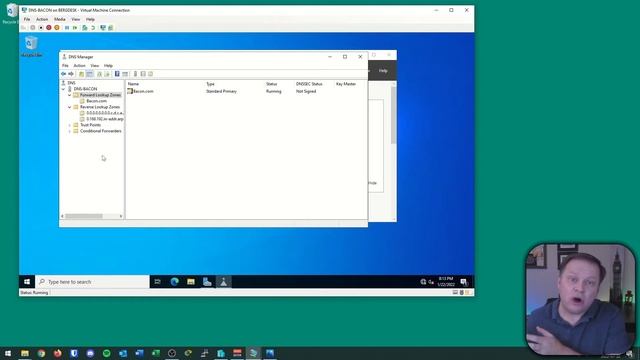Open Server Manager on the VM taskbar
This screenshot has height=360, width=640.
tap(207, 282)
